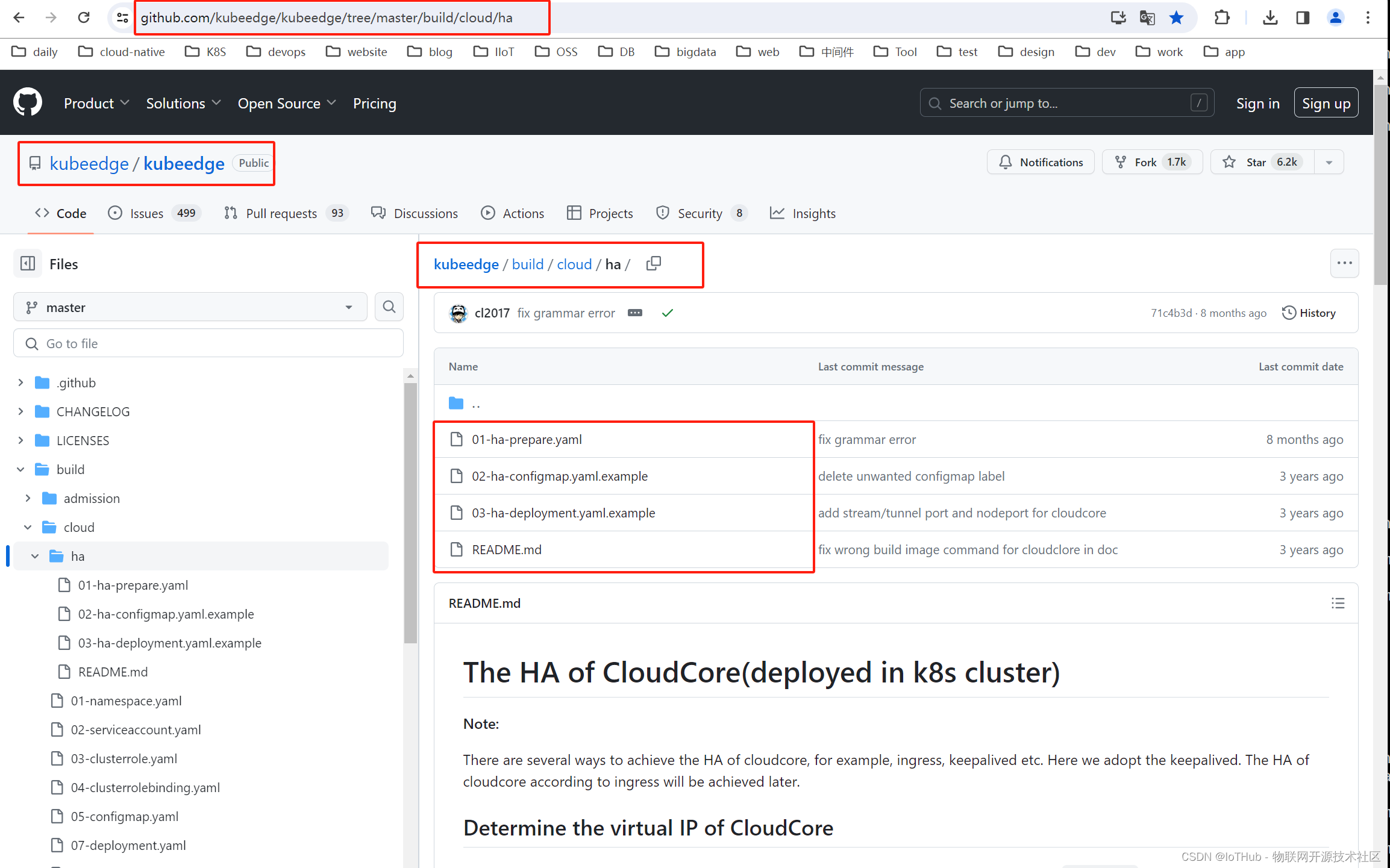Click the cloud breadcrumb link
The width and height of the screenshot is (1390, 868).
click(x=574, y=264)
